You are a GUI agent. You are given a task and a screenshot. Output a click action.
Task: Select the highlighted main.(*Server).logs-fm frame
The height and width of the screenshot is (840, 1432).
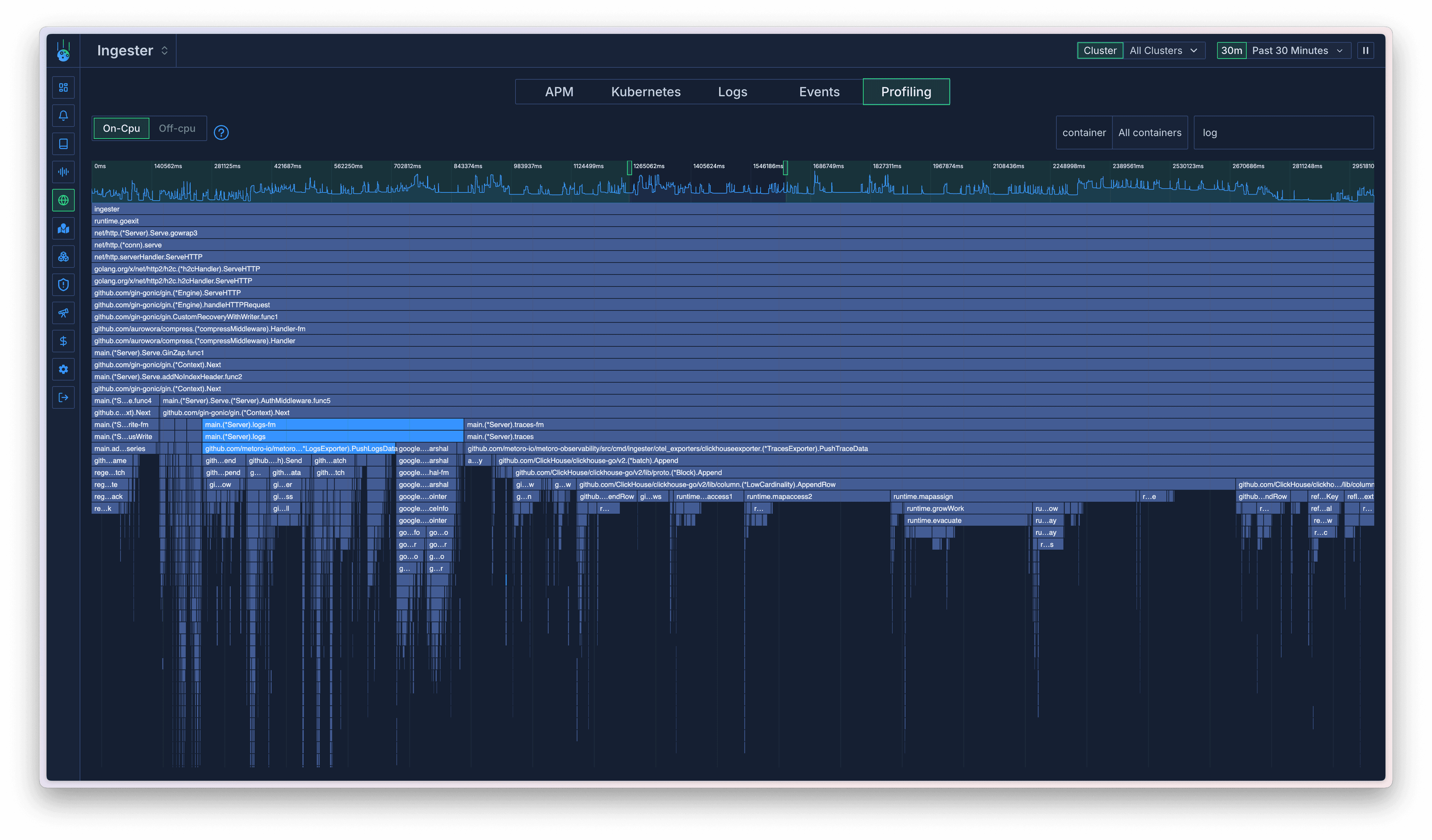[333, 425]
